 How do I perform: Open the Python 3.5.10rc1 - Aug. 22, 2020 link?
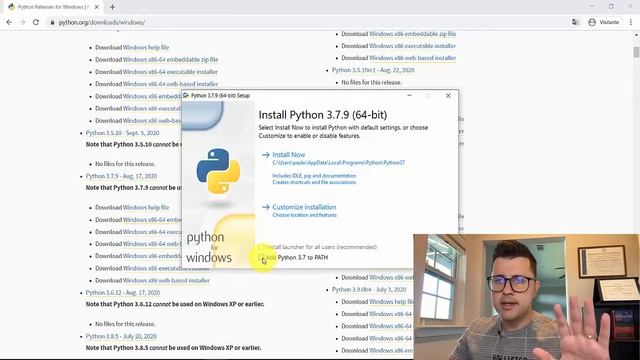[x=373, y=70]
